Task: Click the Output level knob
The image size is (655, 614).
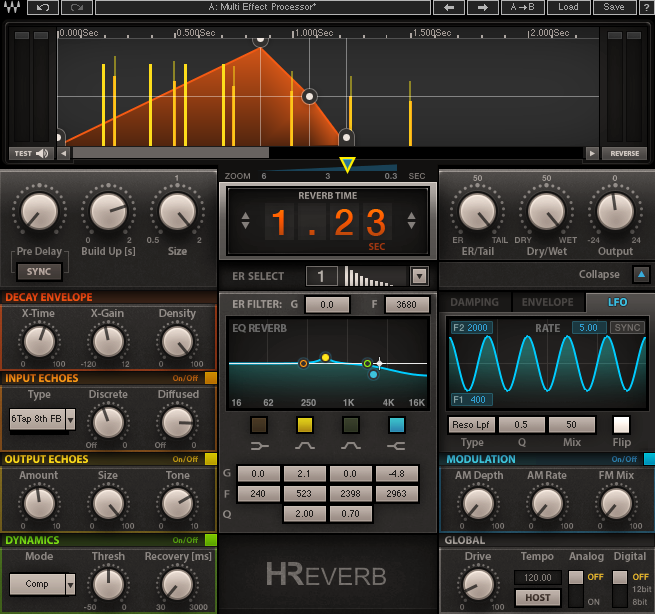Action: [x=615, y=211]
